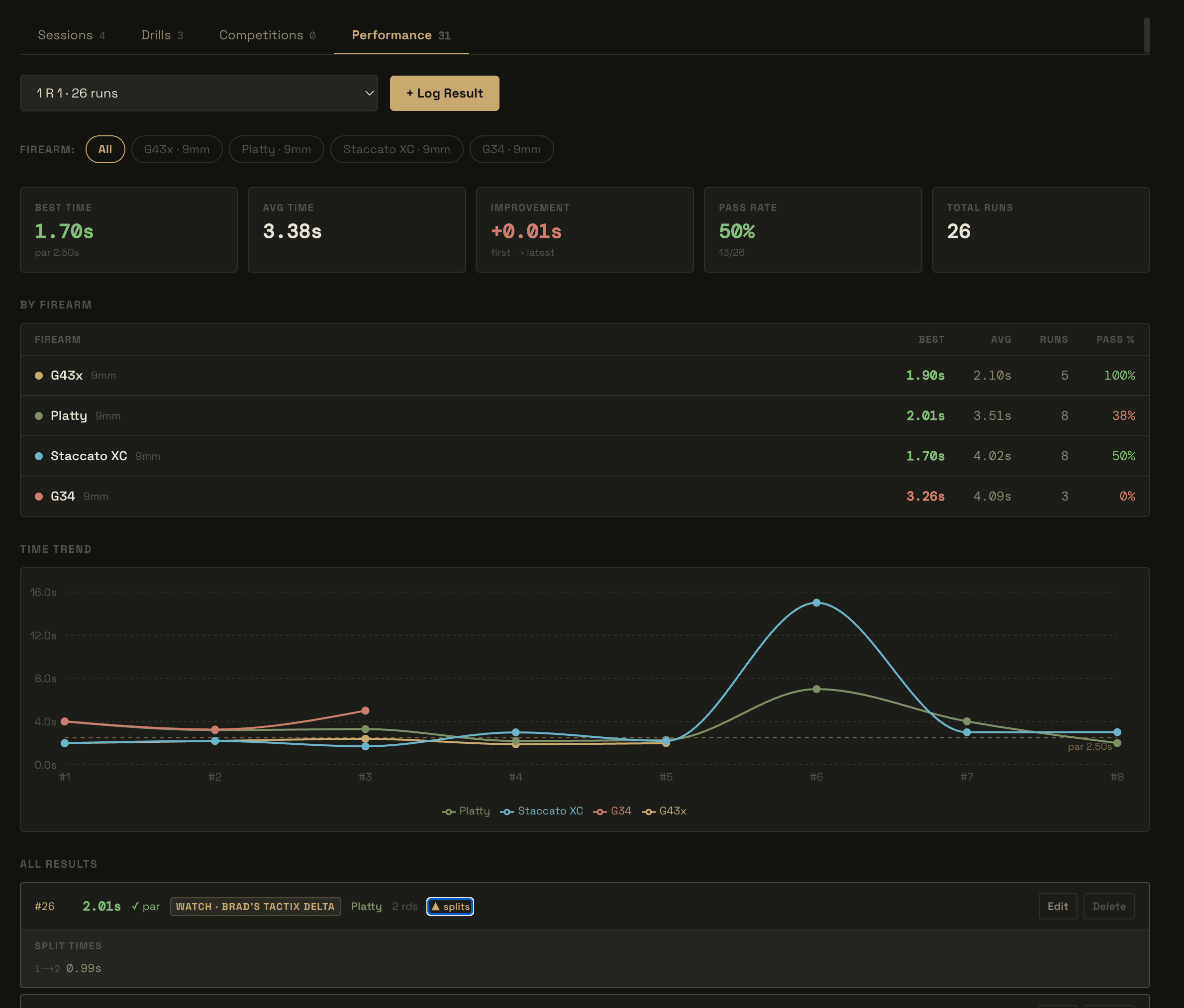This screenshot has width=1184, height=1008.
Task: Click the par 2.50s chart label
Action: [1089, 746]
